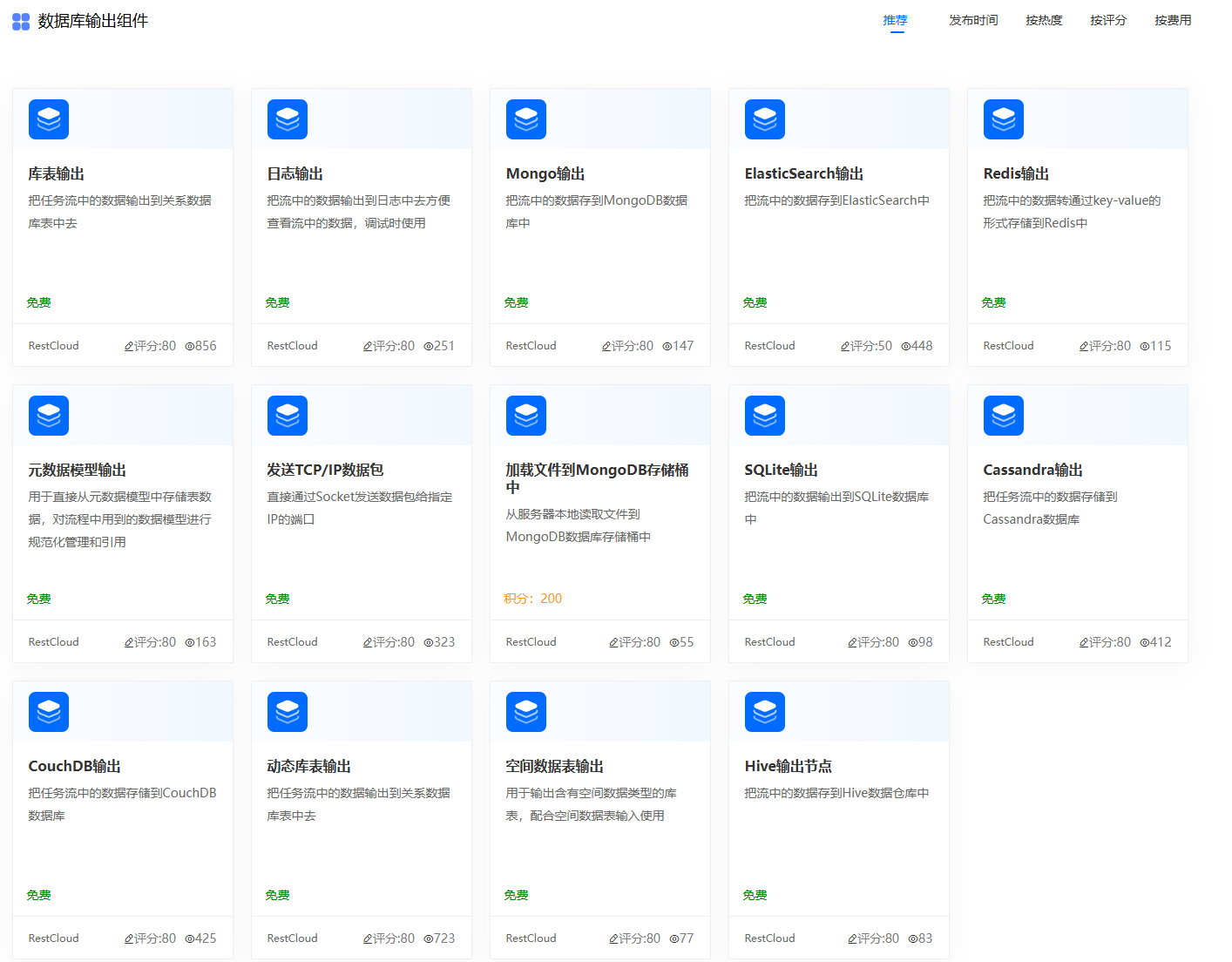Click the view-count eye icon showing 251
The image size is (1232, 962).
pyautogui.click(x=428, y=347)
